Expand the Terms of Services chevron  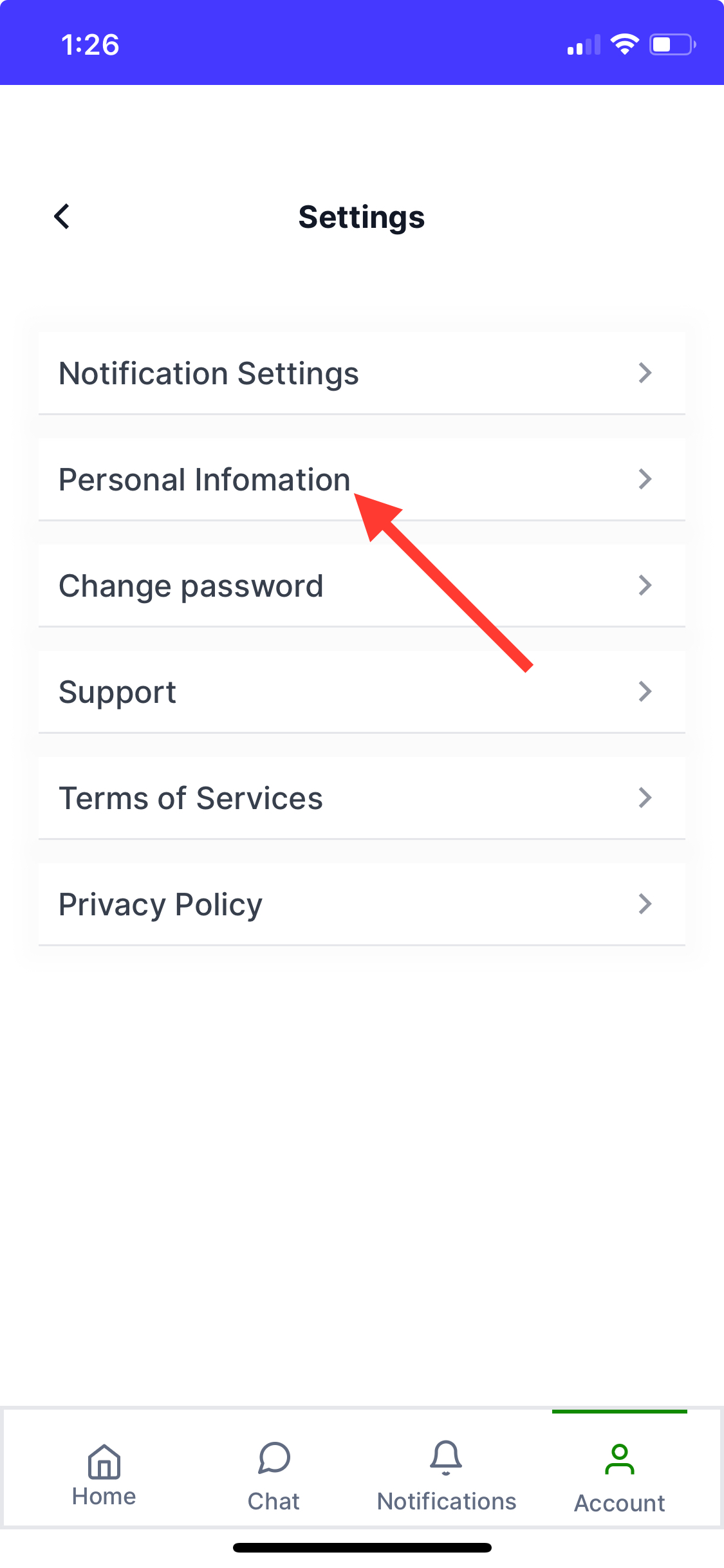coord(645,798)
